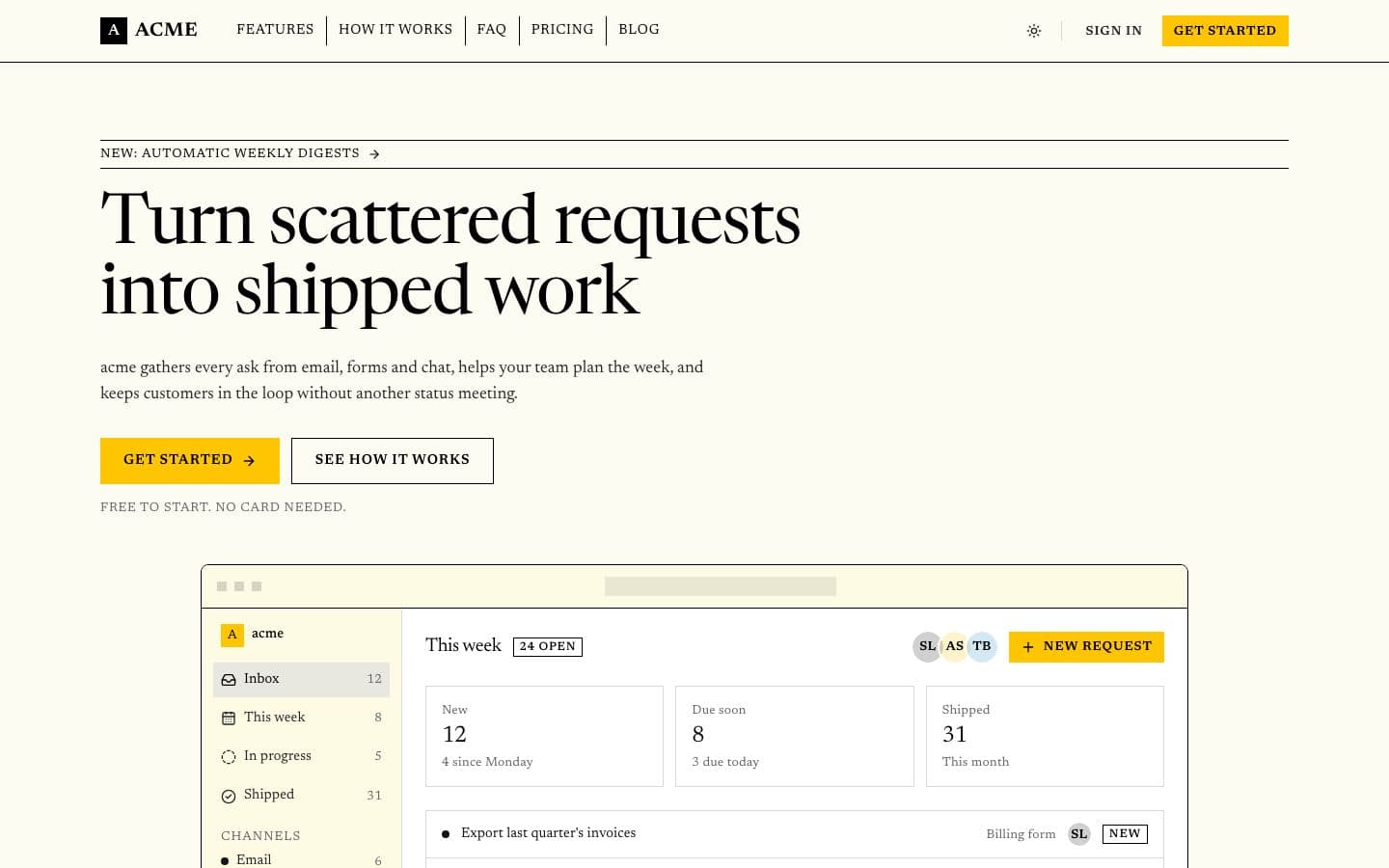Open the Pricing nav item
Screen dimensions: 1389x868
(562, 30)
